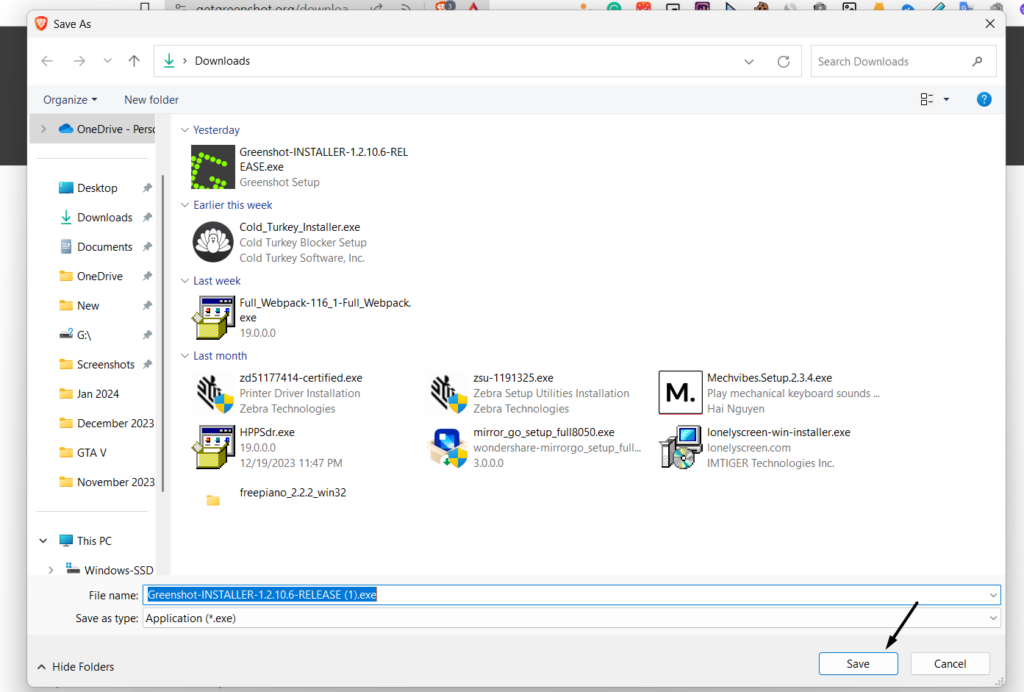1024x692 pixels.
Task: Click the Up one level arrow
Action: (134, 61)
